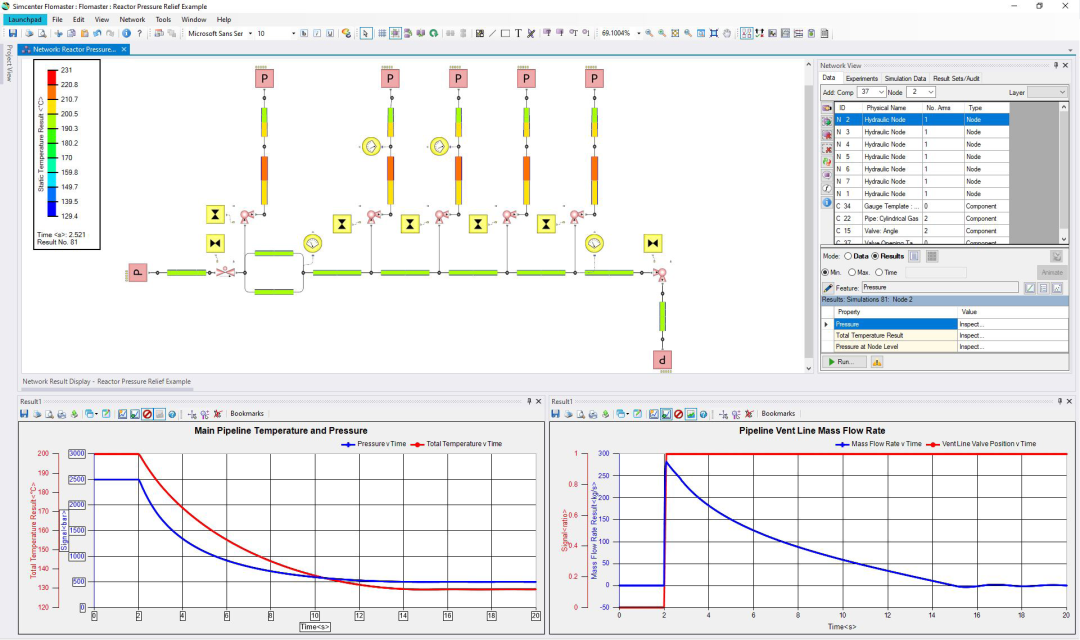Save the Main Pipeline chart using its Save icon

pyautogui.click(x=24, y=414)
